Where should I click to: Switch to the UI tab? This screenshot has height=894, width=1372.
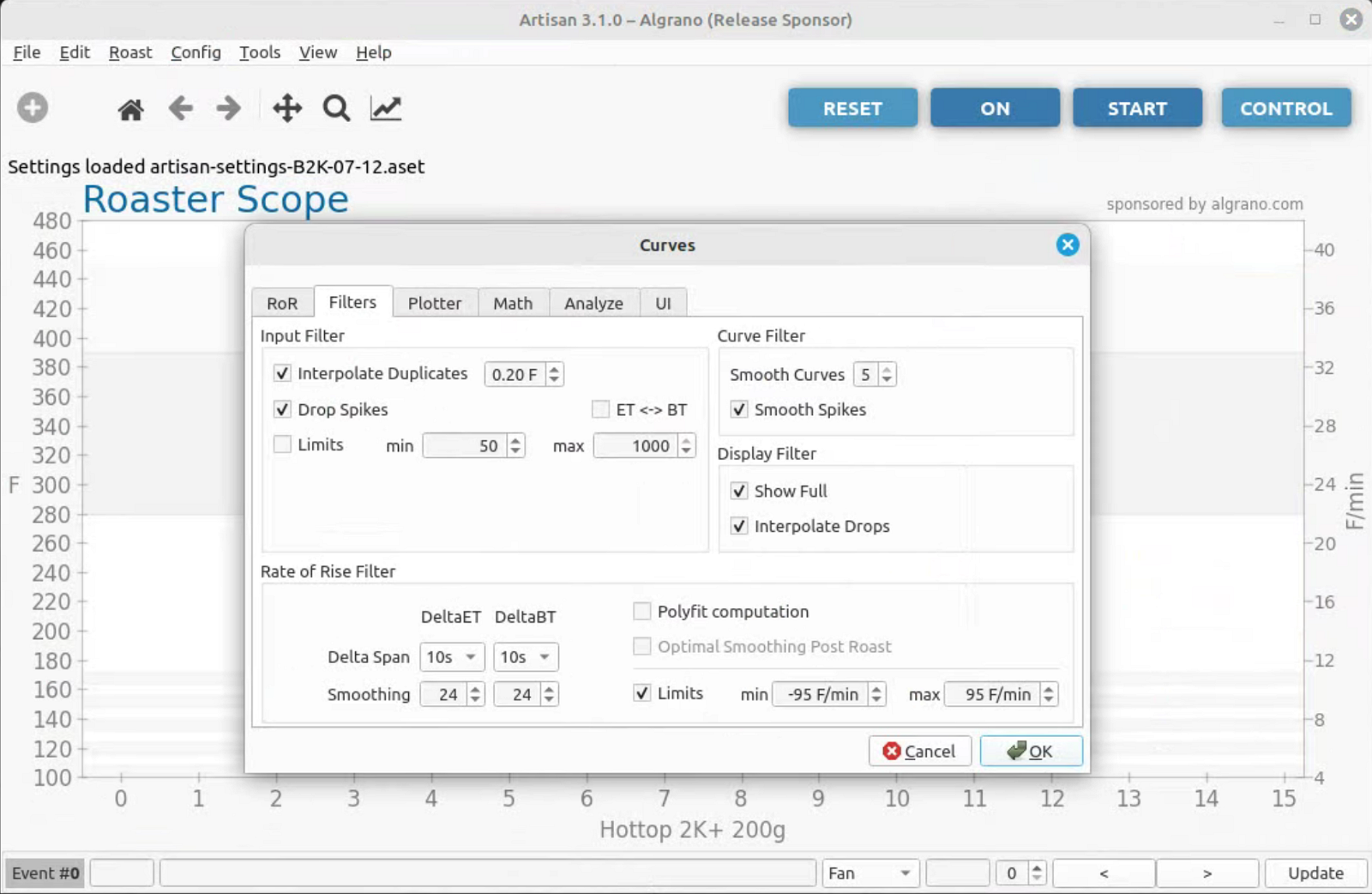663,303
